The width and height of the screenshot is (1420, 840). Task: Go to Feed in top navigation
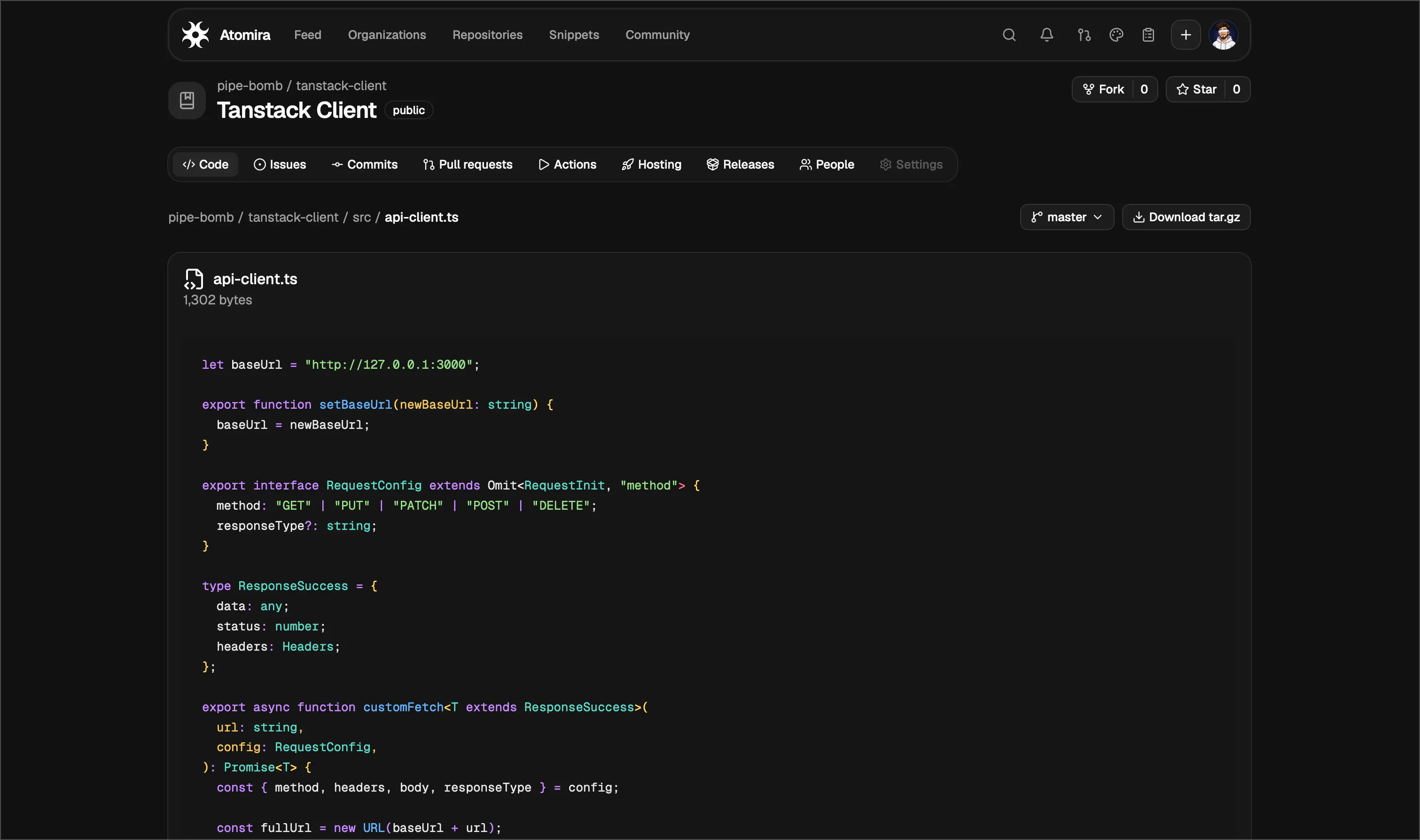[307, 35]
